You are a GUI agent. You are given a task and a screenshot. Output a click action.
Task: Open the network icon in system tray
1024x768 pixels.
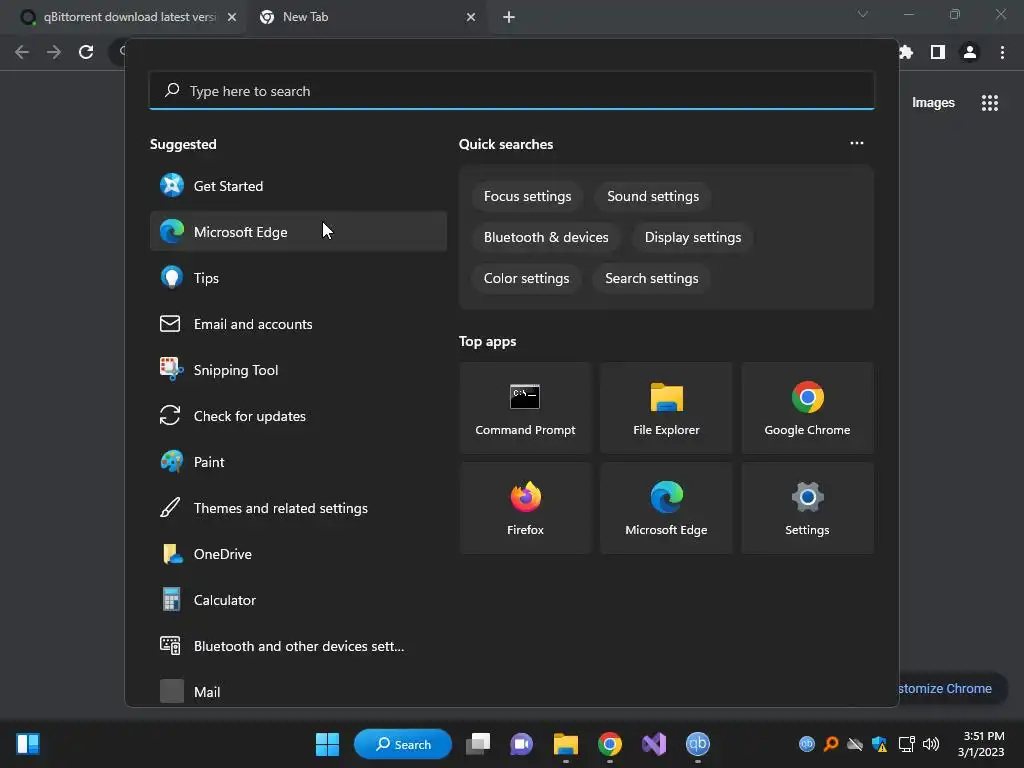906,744
